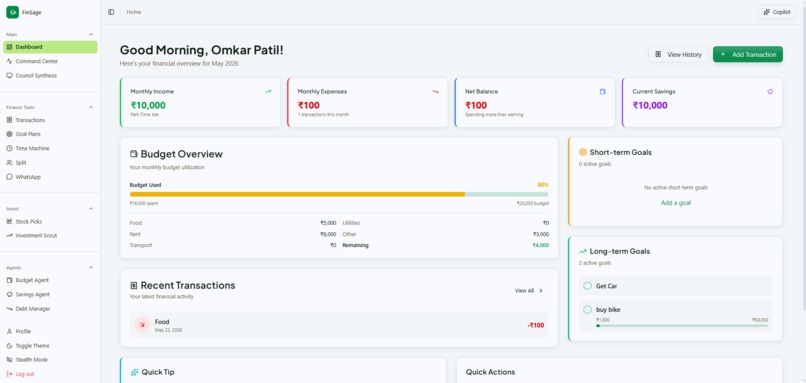Click the Profile user icon
This screenshot has width=806, height=383.
[9, 332]
